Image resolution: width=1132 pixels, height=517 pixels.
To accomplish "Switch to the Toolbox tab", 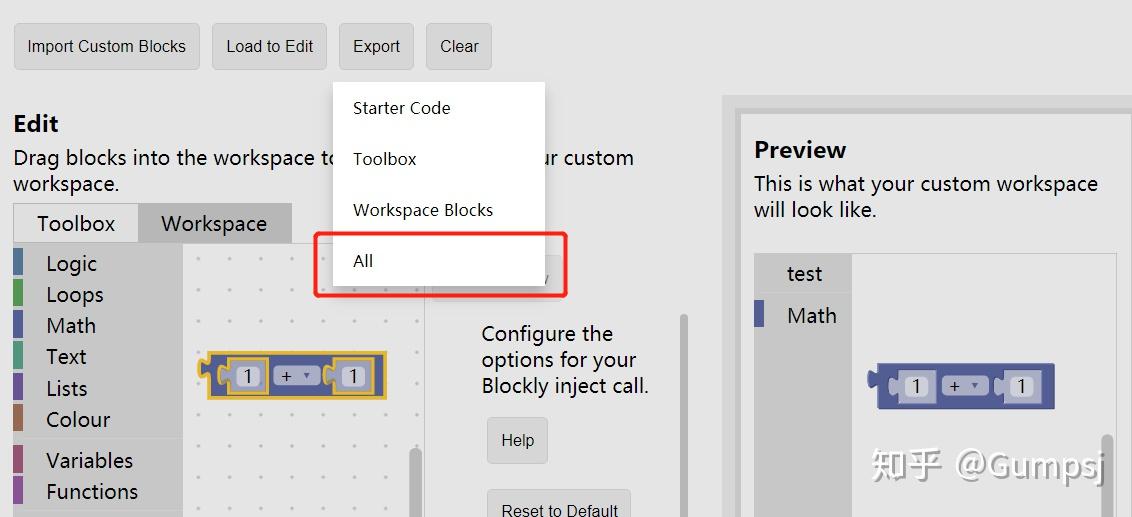I will click(x=76, y=224).
